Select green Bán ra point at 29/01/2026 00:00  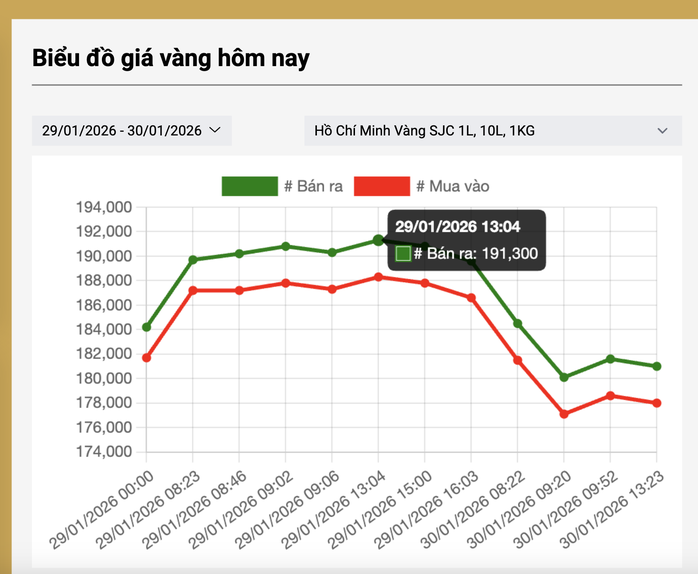tap(147, 327)
